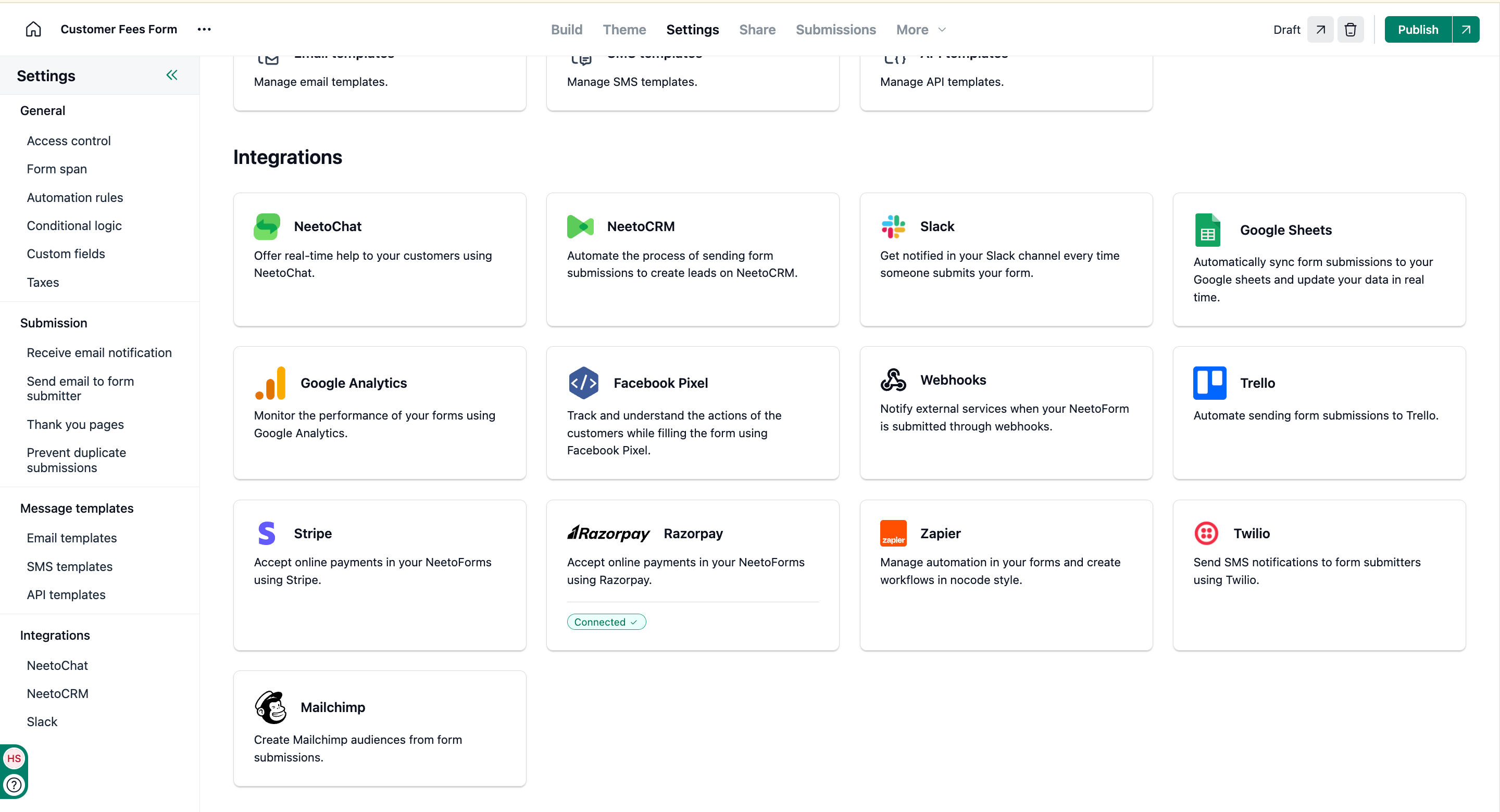Open Conditional logic settings
Image resolution: width=1500 pixels, height=812 pixels.
(74, 225)
